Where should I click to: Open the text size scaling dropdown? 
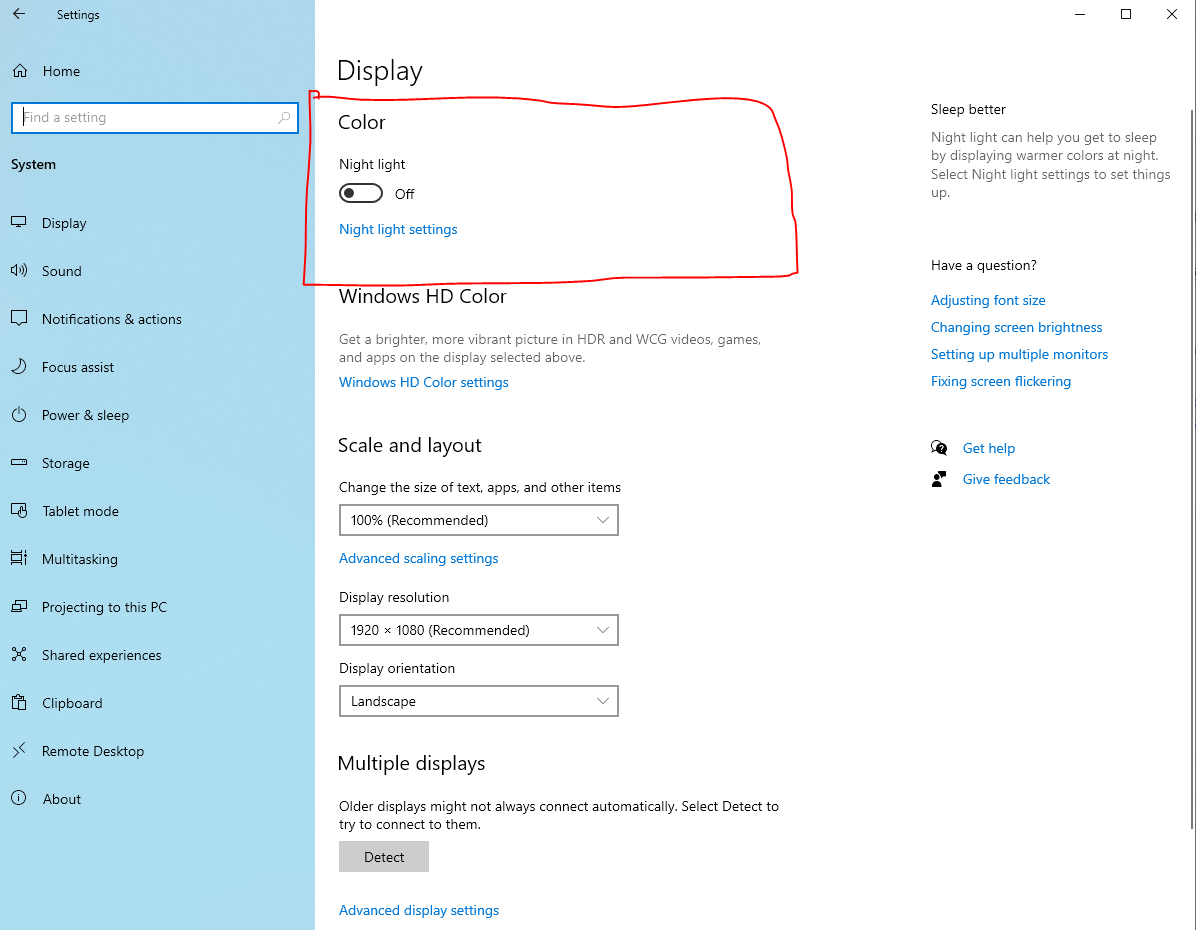[478, 520]
